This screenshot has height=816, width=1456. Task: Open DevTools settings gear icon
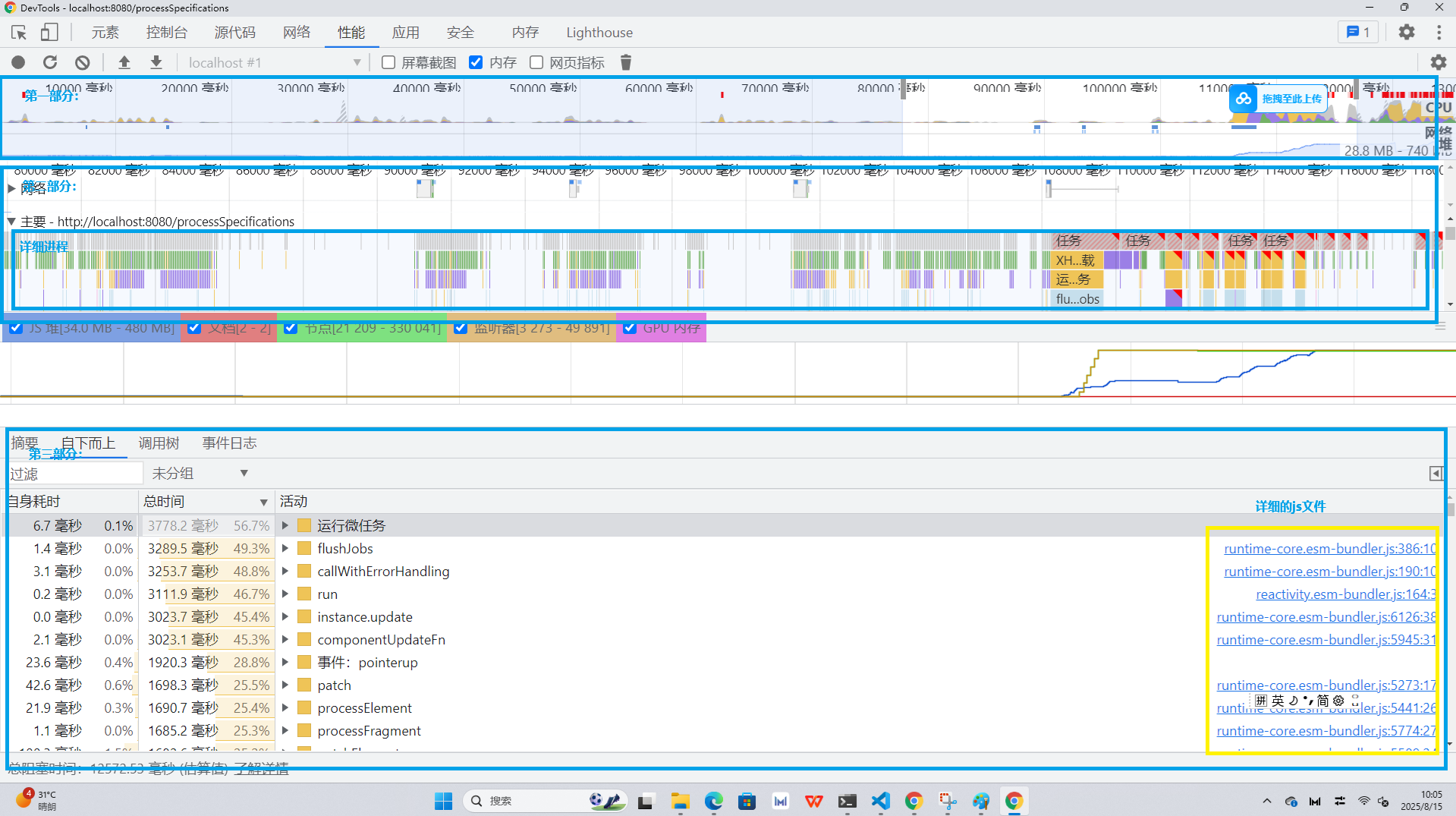tap(1407, 33)
